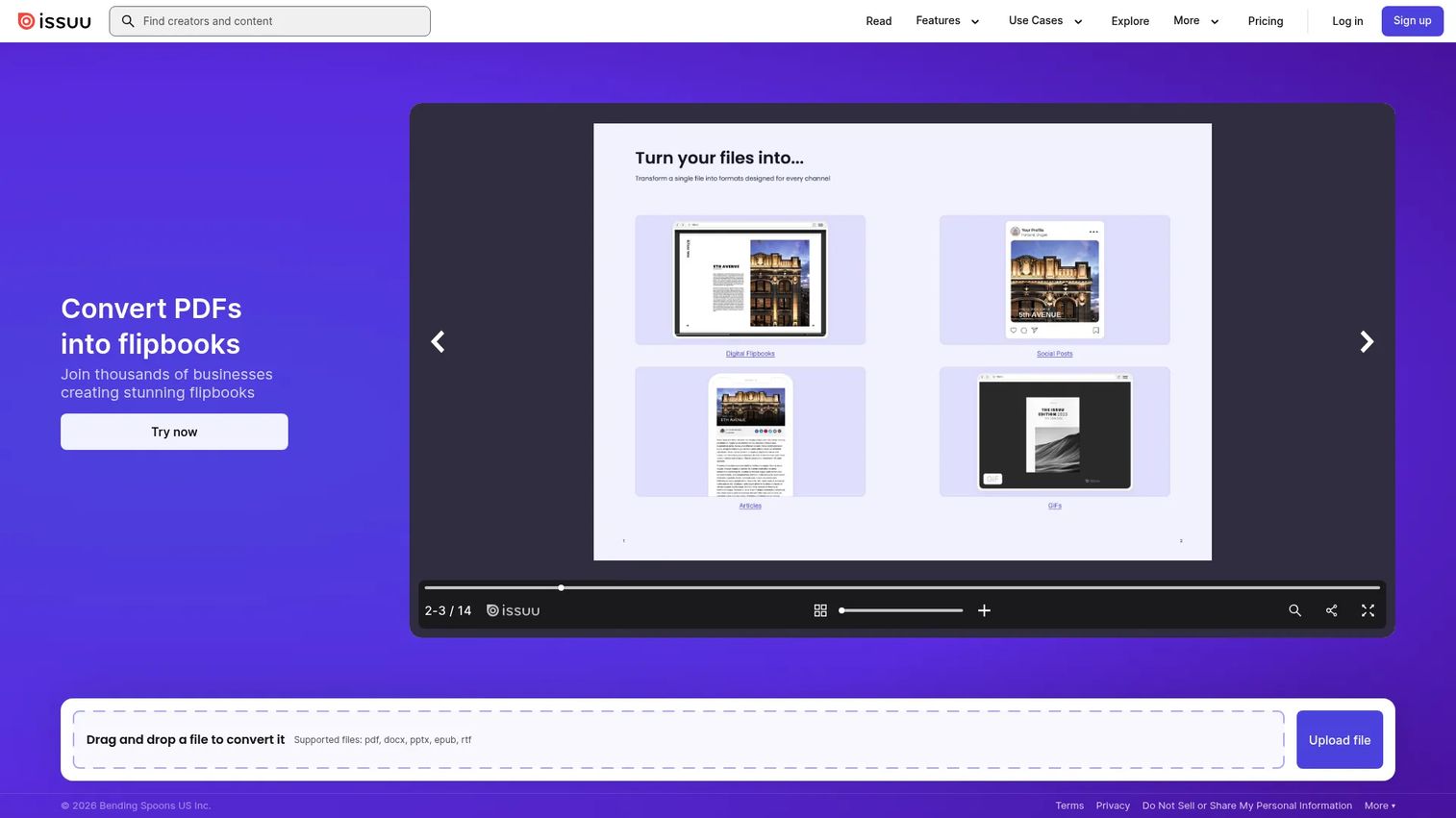
Task: Zoom in with the plus icon
Action: (984, 610)
